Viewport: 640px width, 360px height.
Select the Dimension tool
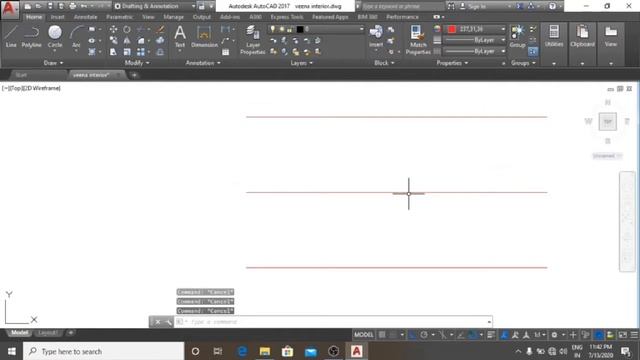tap(204, 37)
